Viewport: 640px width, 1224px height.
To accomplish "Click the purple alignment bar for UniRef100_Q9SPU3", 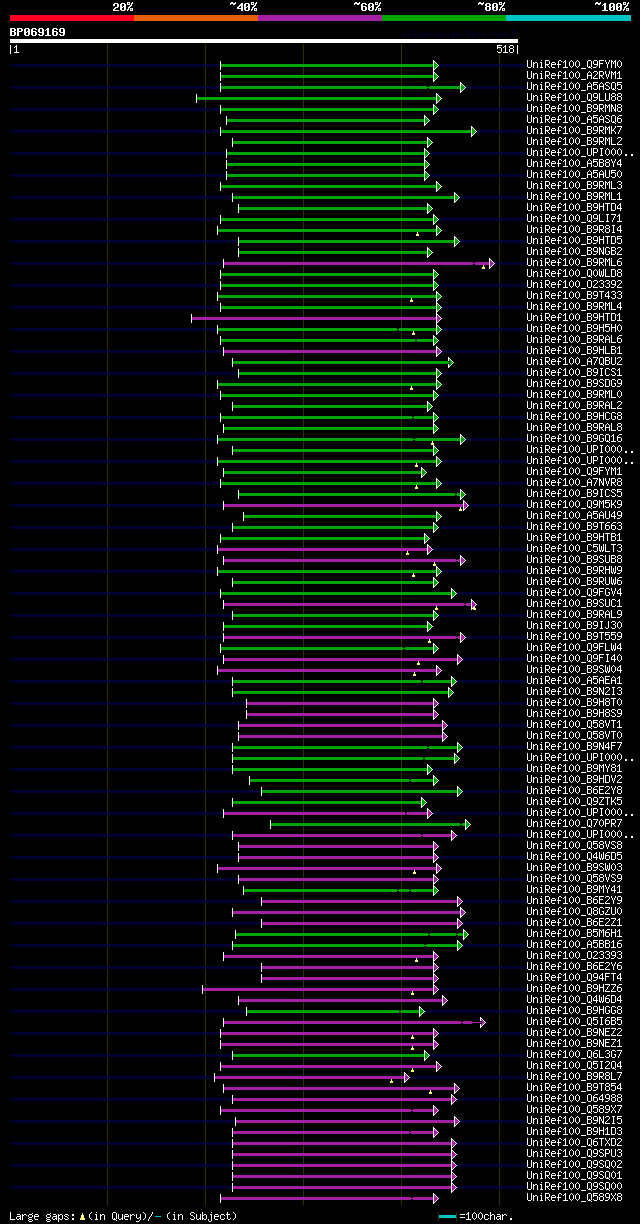I will point(344,1154).
